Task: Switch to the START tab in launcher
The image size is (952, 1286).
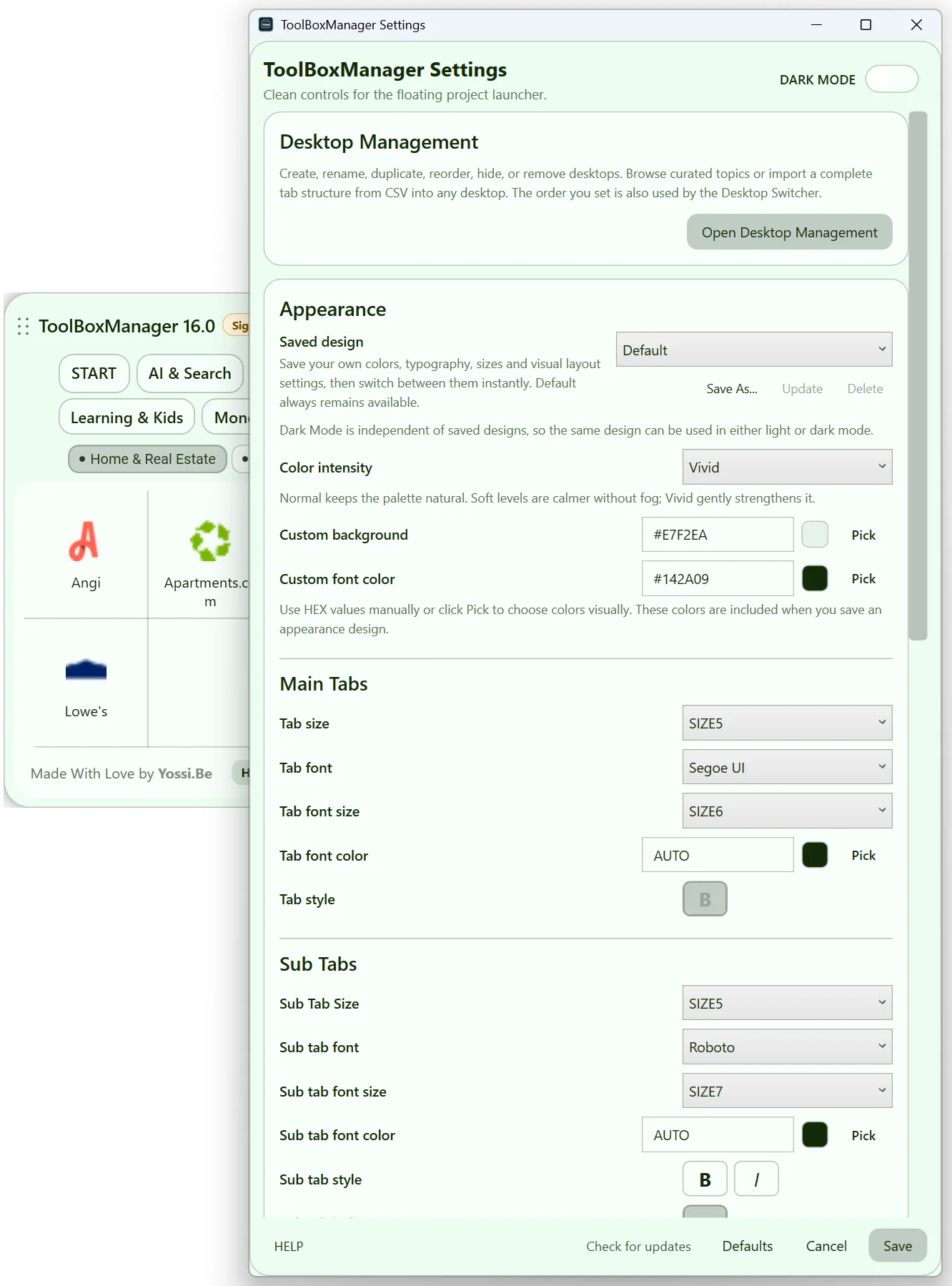Action: [x=94, y=373]
